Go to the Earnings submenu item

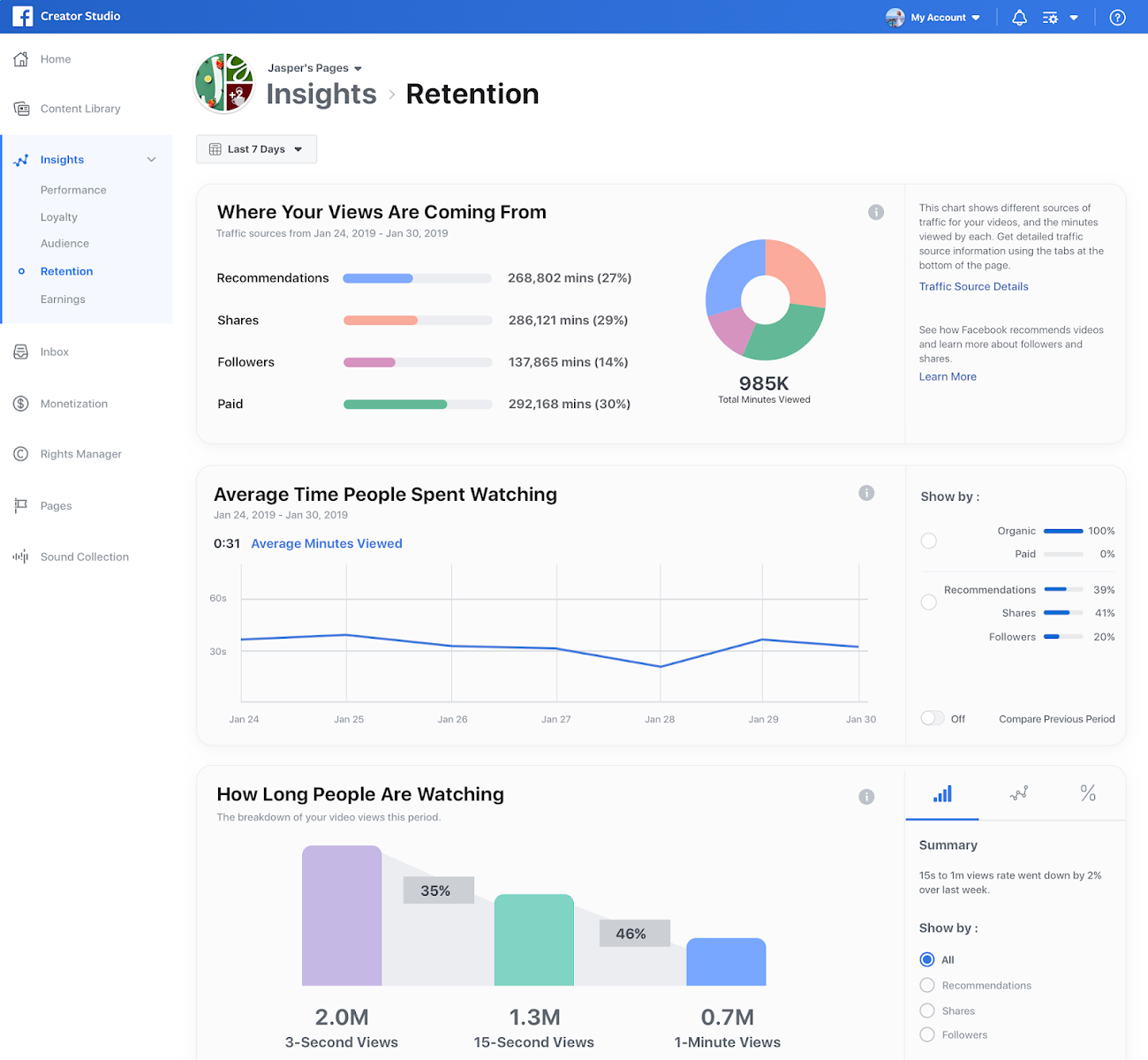pos(63,299)
